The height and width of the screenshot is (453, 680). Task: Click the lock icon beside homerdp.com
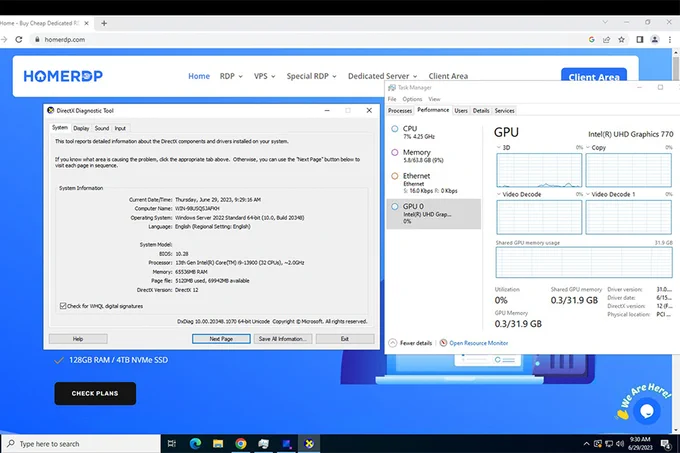pyautogui.click(x=37, y=39)
